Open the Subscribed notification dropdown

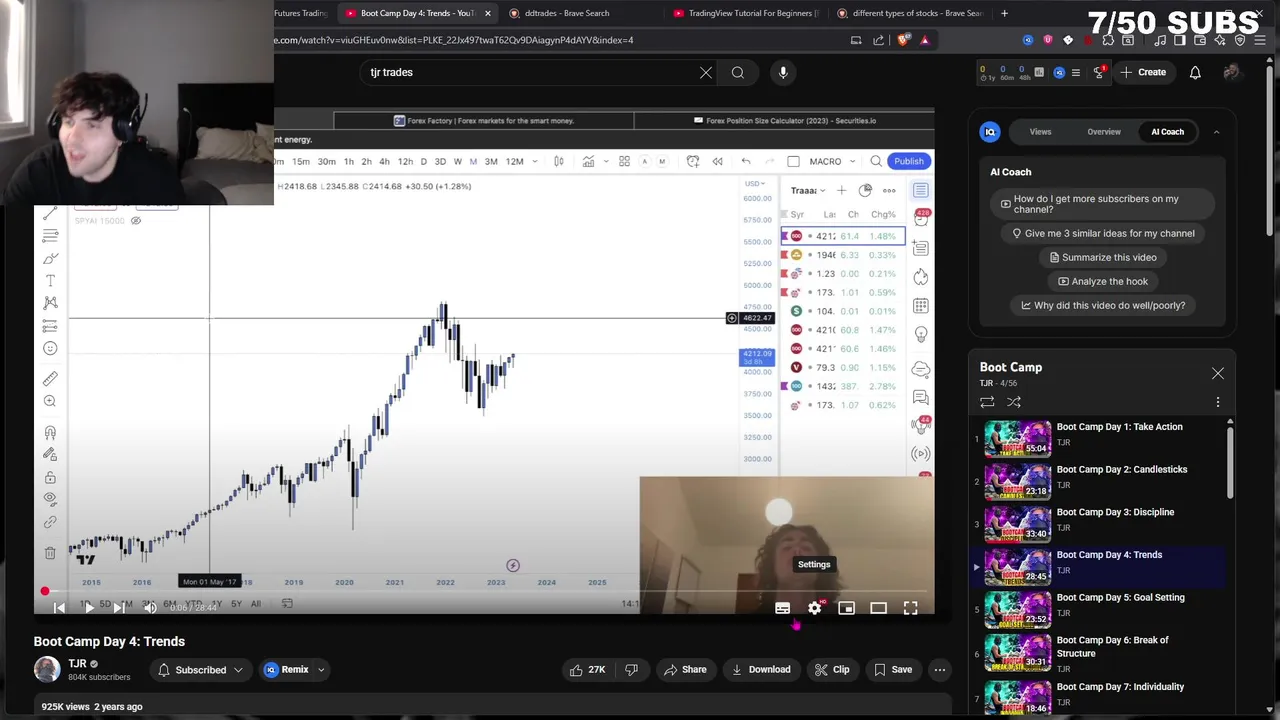point(200,670)
